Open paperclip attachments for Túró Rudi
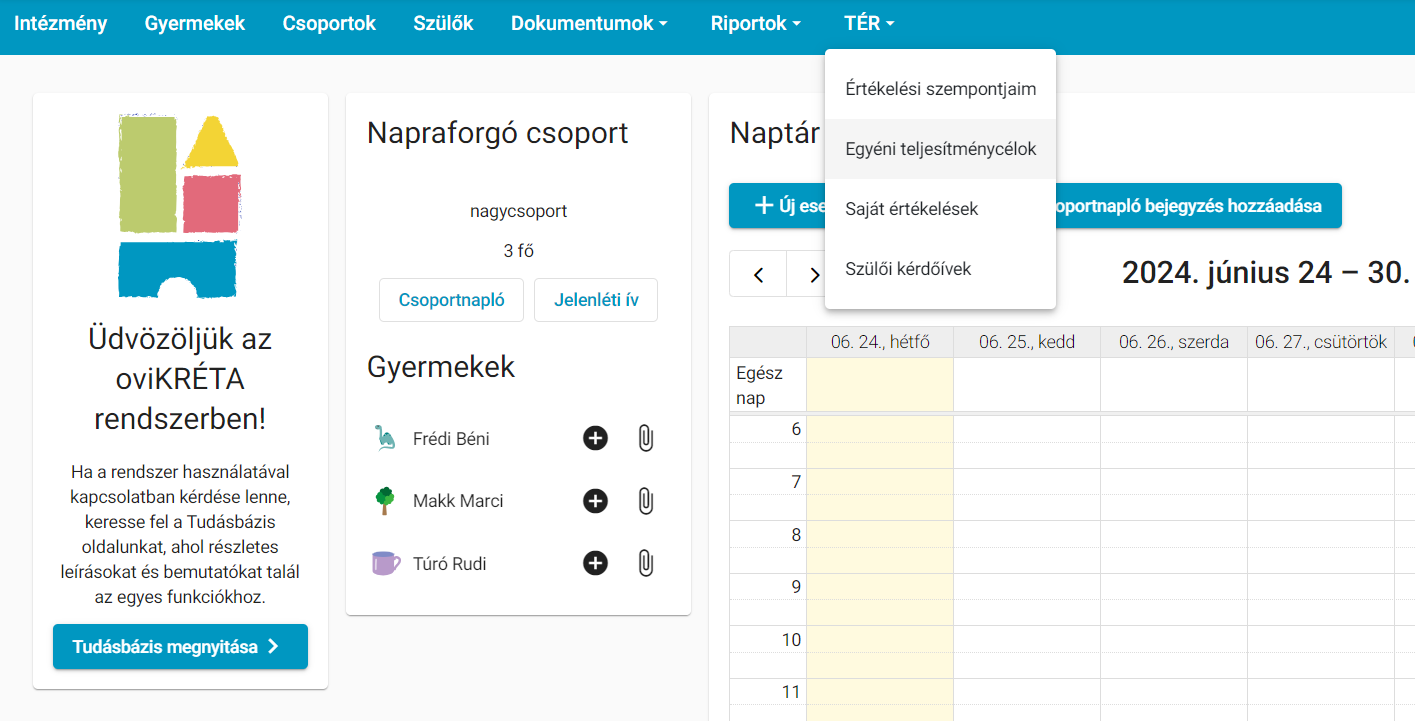The height and width of the screenshot is (721, 1415). pos(646,564)
